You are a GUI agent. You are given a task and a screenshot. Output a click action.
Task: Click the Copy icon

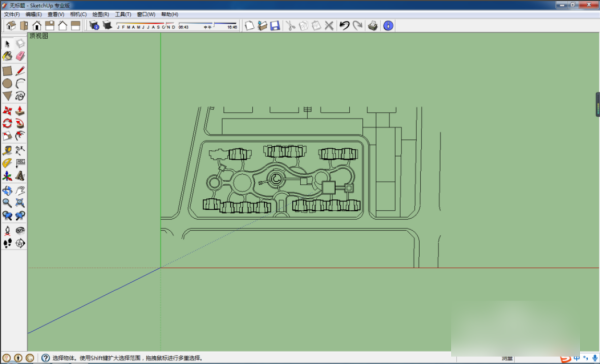pos(303,26)
